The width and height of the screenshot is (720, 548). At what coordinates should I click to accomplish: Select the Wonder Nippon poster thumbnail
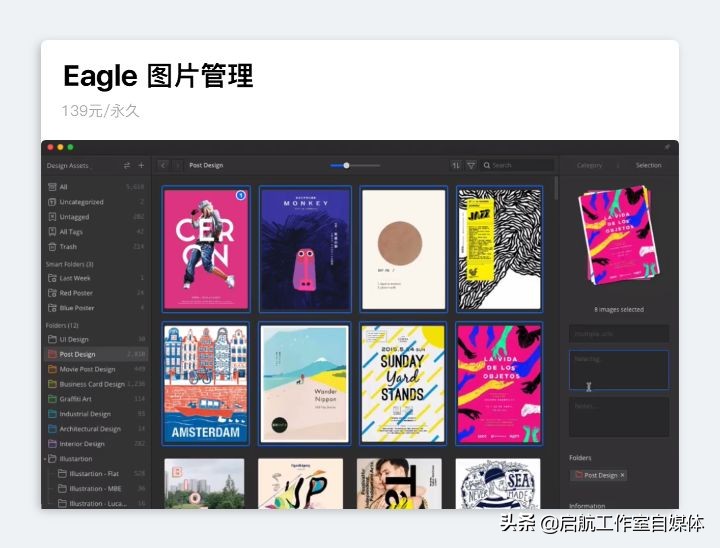[x=304, y=384]
